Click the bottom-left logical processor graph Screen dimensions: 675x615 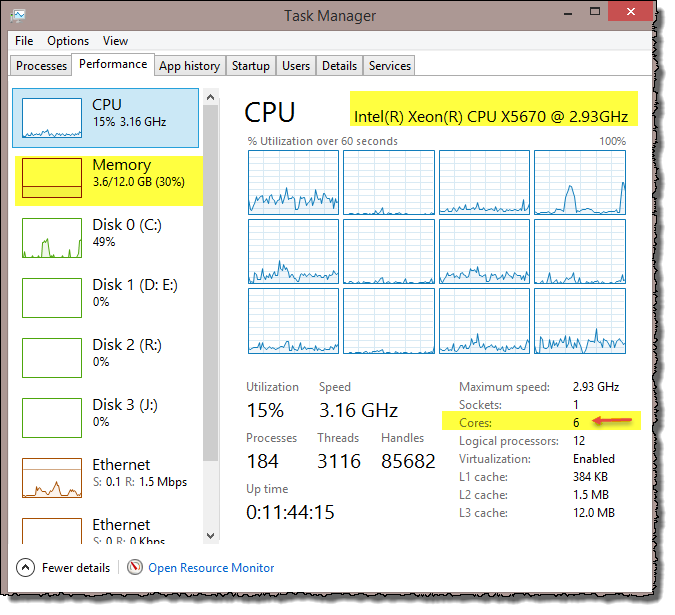tap(293, 321)
